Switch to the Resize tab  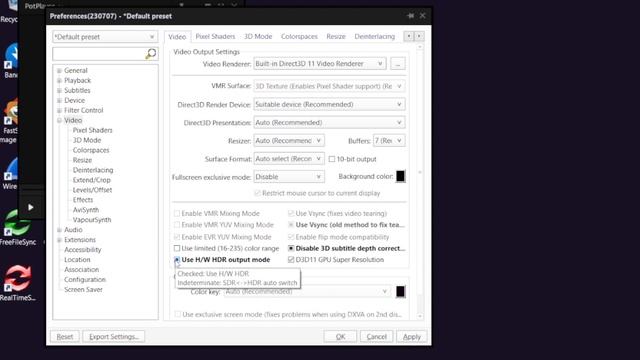(x=336, y=36)
